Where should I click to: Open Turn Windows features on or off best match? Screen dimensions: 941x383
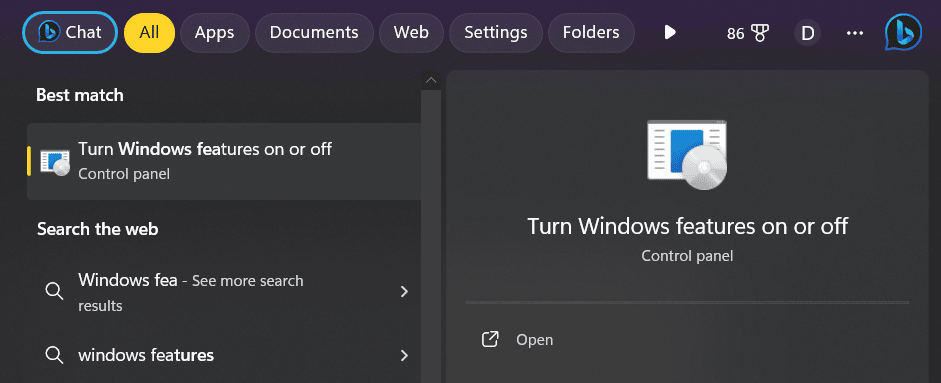click(x=224, y=161)
